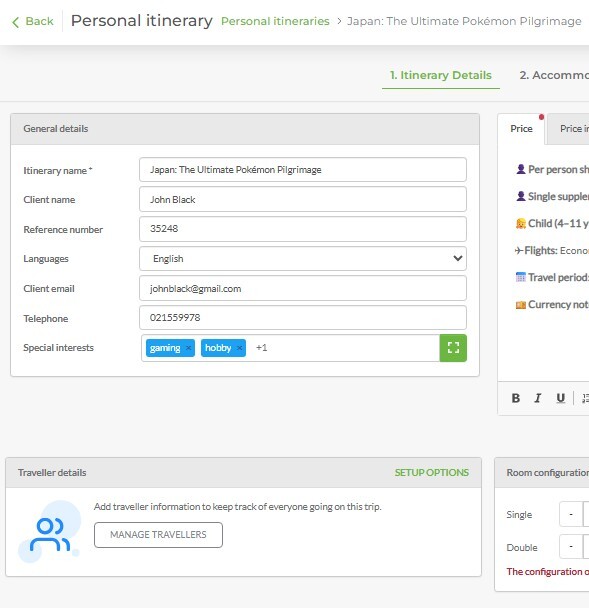Viewport: 589px width, 608px height.
Task: Click the 'Child (4–11' price line
Action: (x=552, y=224)
